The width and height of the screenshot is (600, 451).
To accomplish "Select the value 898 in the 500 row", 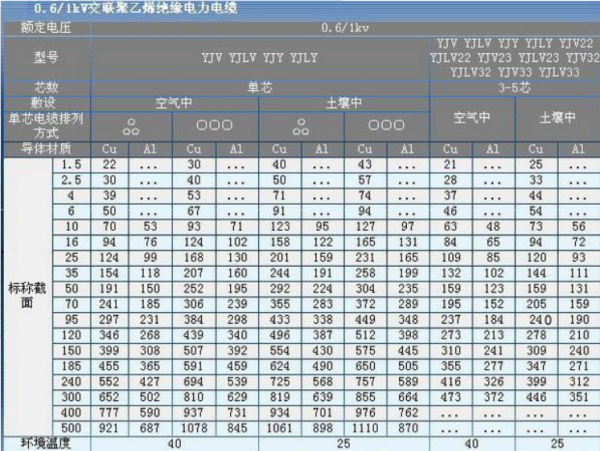I will (x=323, y=428).
